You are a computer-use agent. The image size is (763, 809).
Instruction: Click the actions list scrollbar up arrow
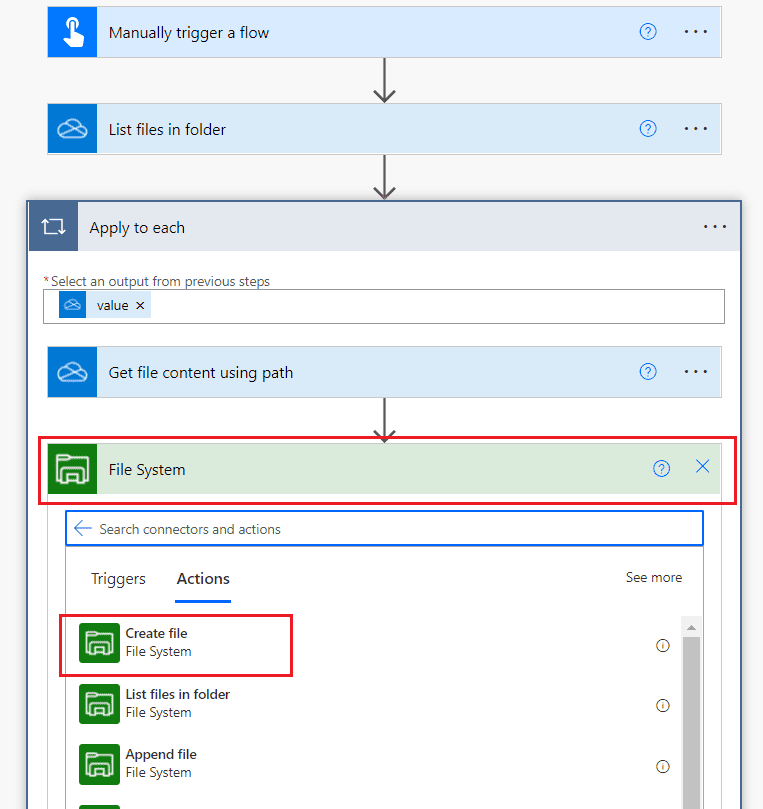click(691, 627)
